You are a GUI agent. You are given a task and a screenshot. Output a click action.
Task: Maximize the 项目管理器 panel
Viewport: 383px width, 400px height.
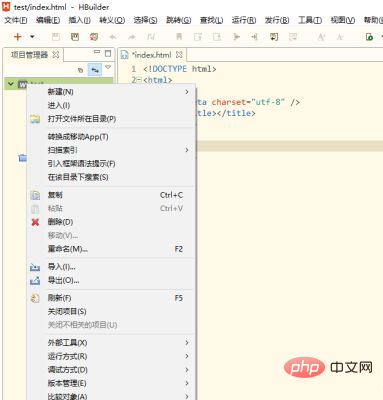108,53
